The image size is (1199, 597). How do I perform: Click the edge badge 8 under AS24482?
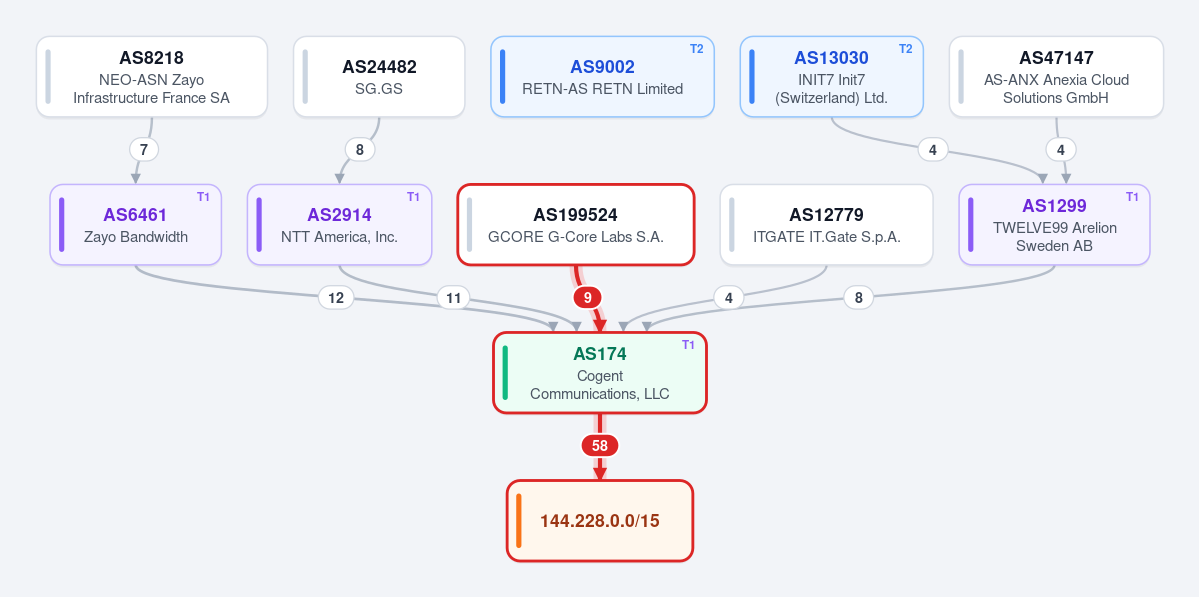360,150
